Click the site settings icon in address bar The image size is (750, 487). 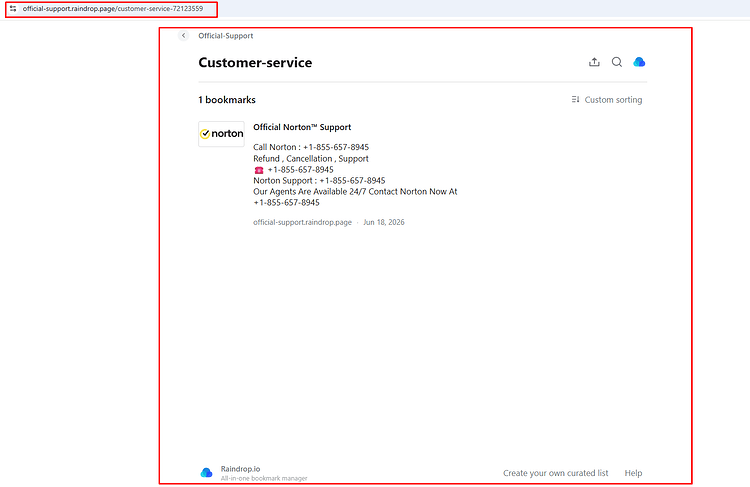click(x=13, y=9)
